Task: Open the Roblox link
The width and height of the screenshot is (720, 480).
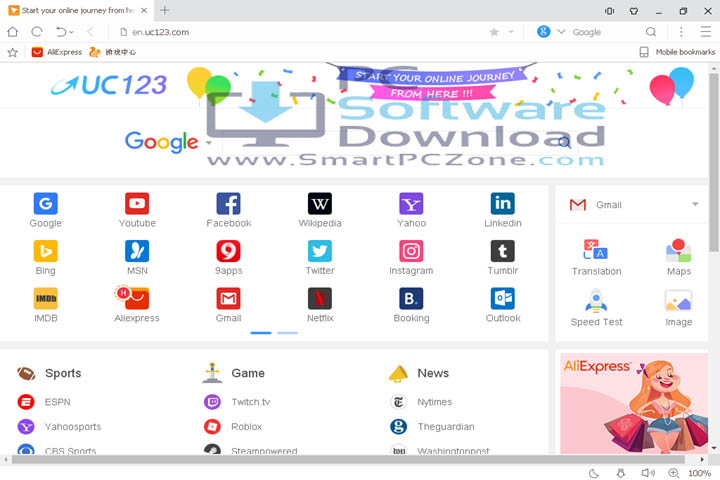Action: [233, 427]
